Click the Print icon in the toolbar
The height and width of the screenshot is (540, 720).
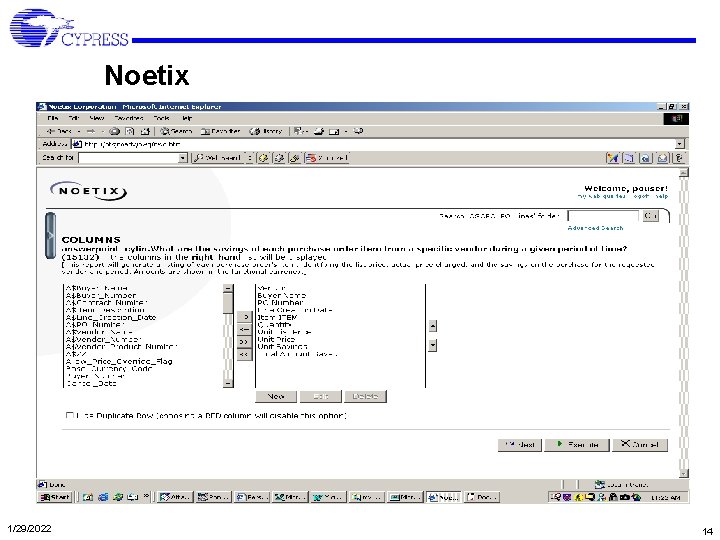coord(319,131)
